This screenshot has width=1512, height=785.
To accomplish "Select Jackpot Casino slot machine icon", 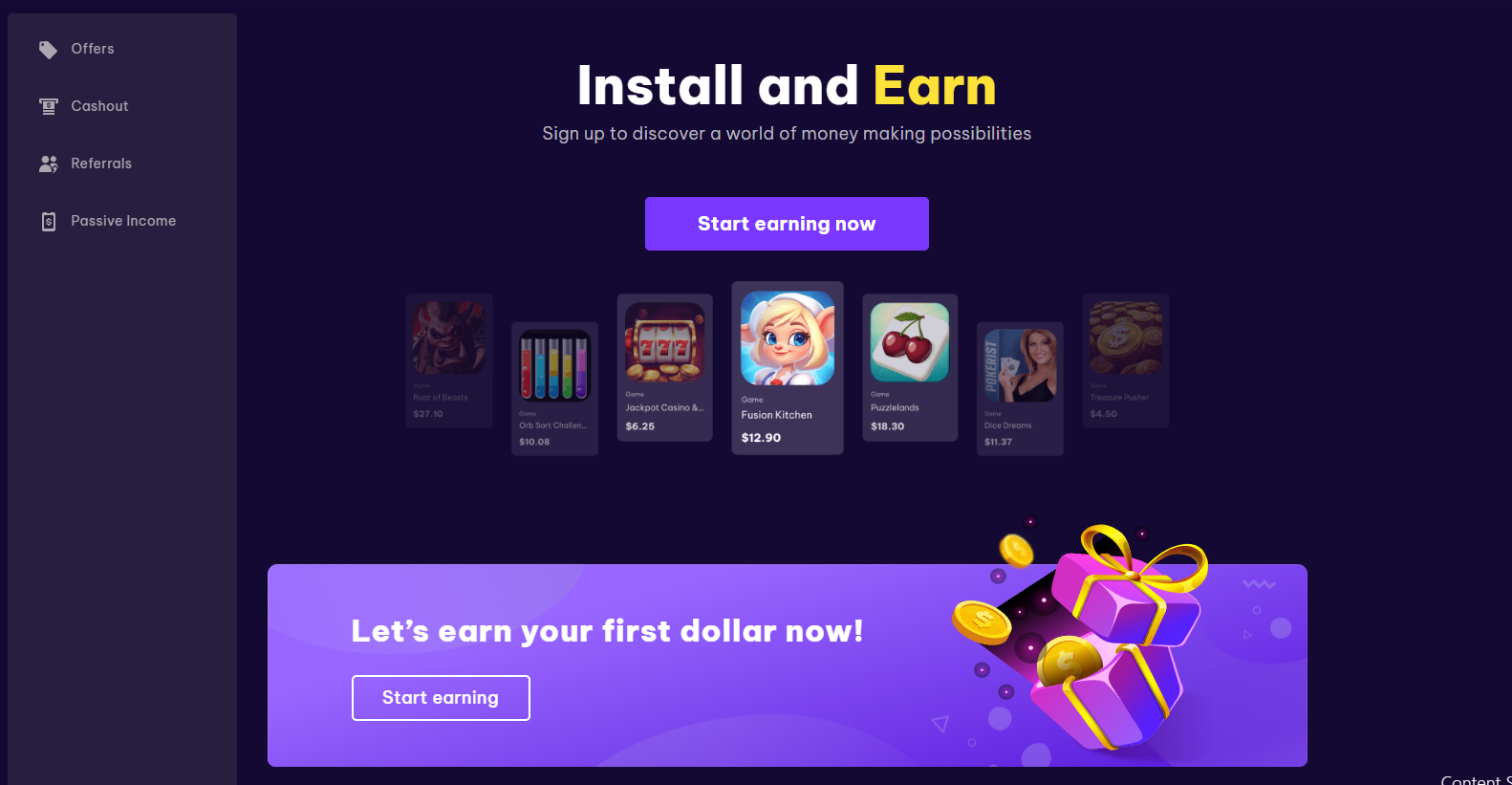I will coord(664,342).
